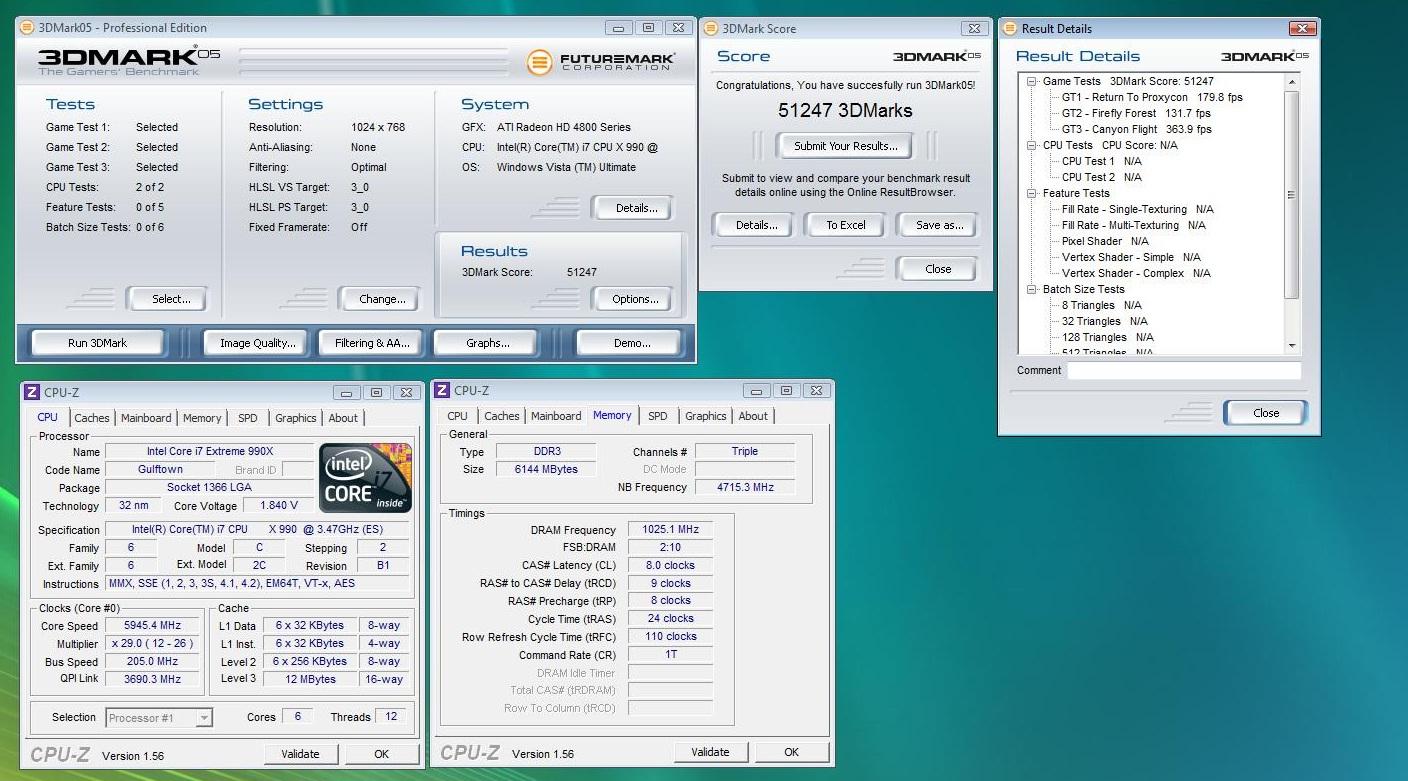Click Validate in the Memory CPU-Z window
The image size is (1408, 781).
click(x=710, y=752)
